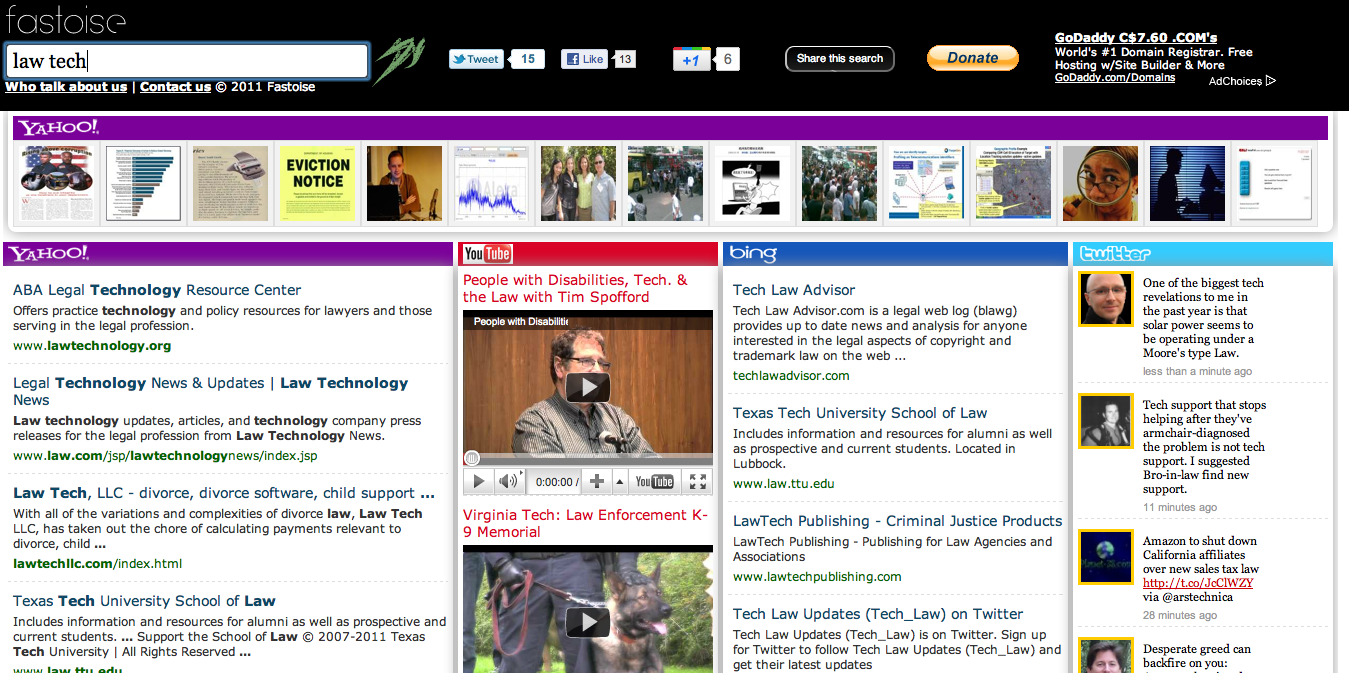The width and height of the screenshot is (1351, 673).
Task: Click the plus icon in video controls
Action: coord(597,482)
